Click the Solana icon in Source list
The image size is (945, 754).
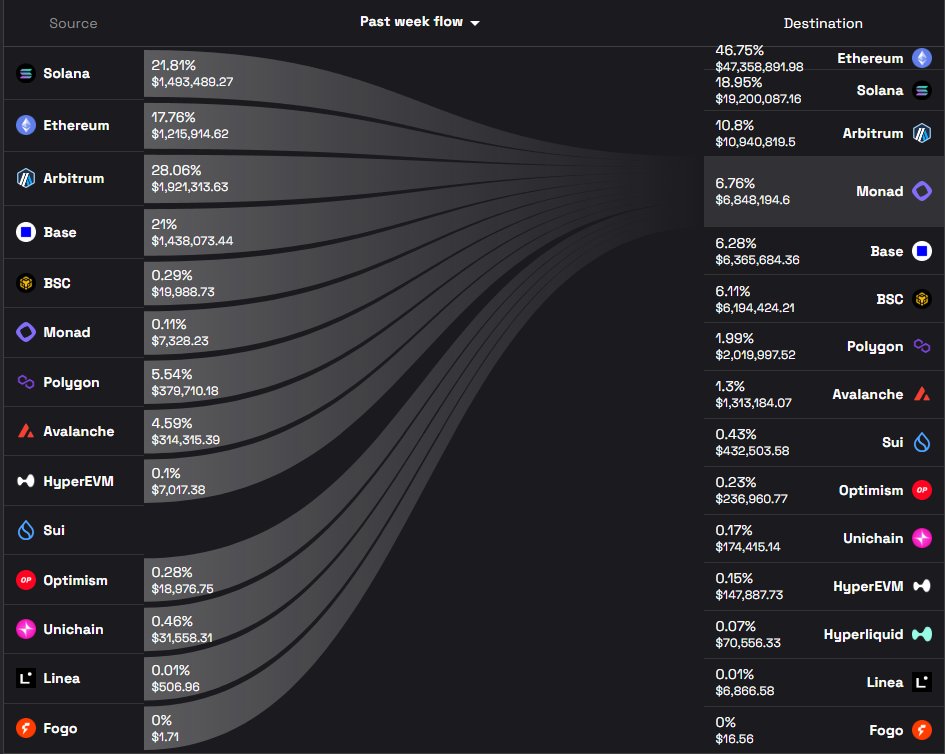pyautogui.click(x=26, y=74)
